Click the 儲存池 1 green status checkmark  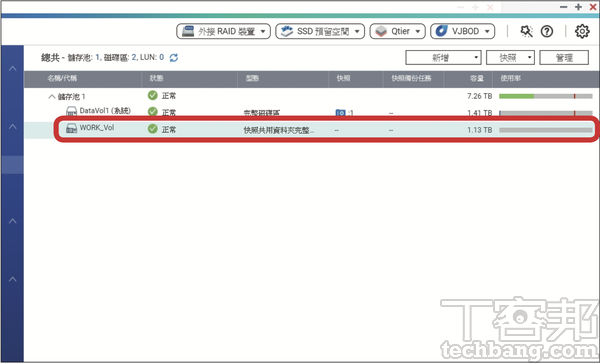[x=153, y=95]
